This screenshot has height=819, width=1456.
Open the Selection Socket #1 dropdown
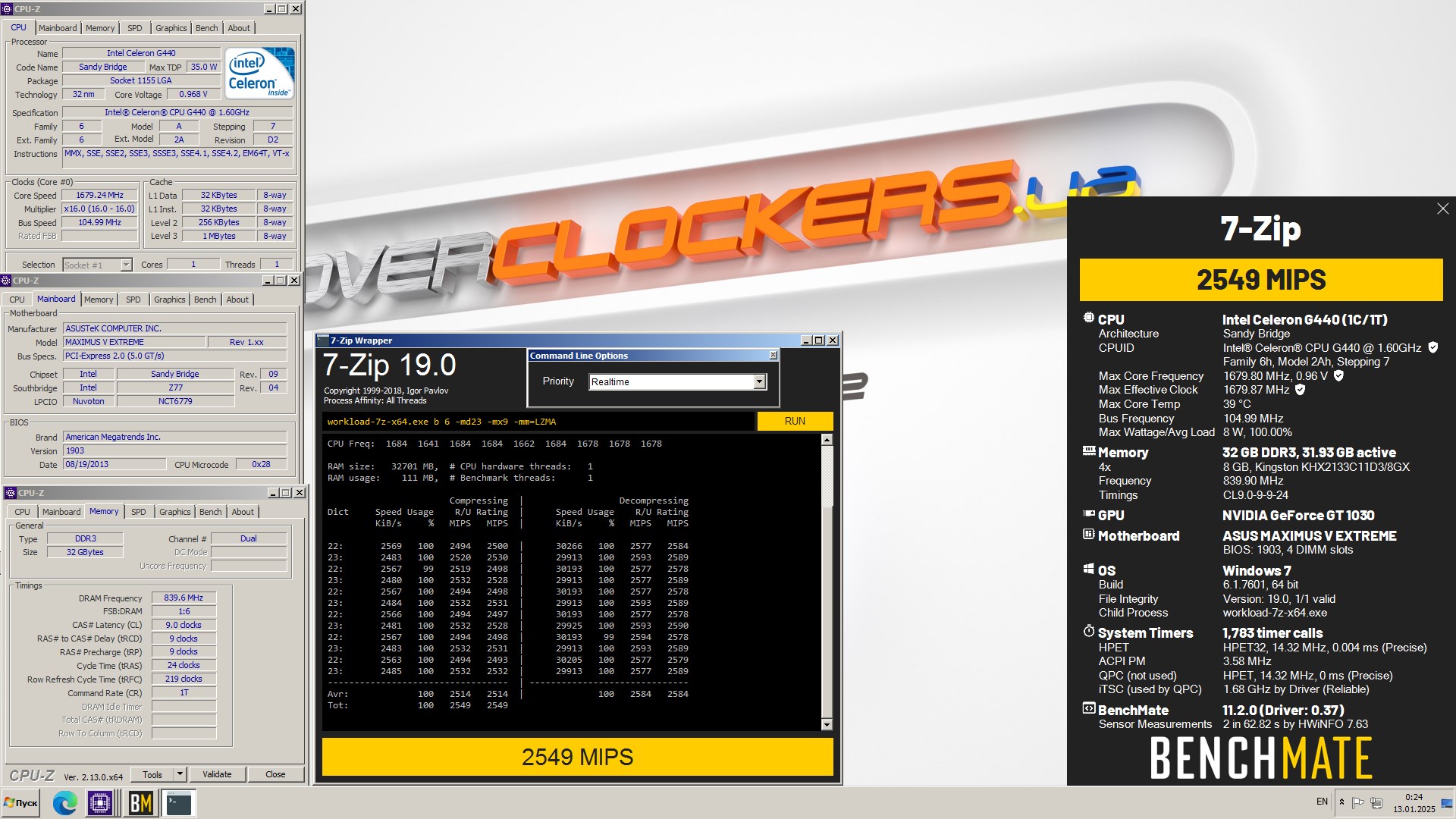pyautogui.click(x=126, y=265)
